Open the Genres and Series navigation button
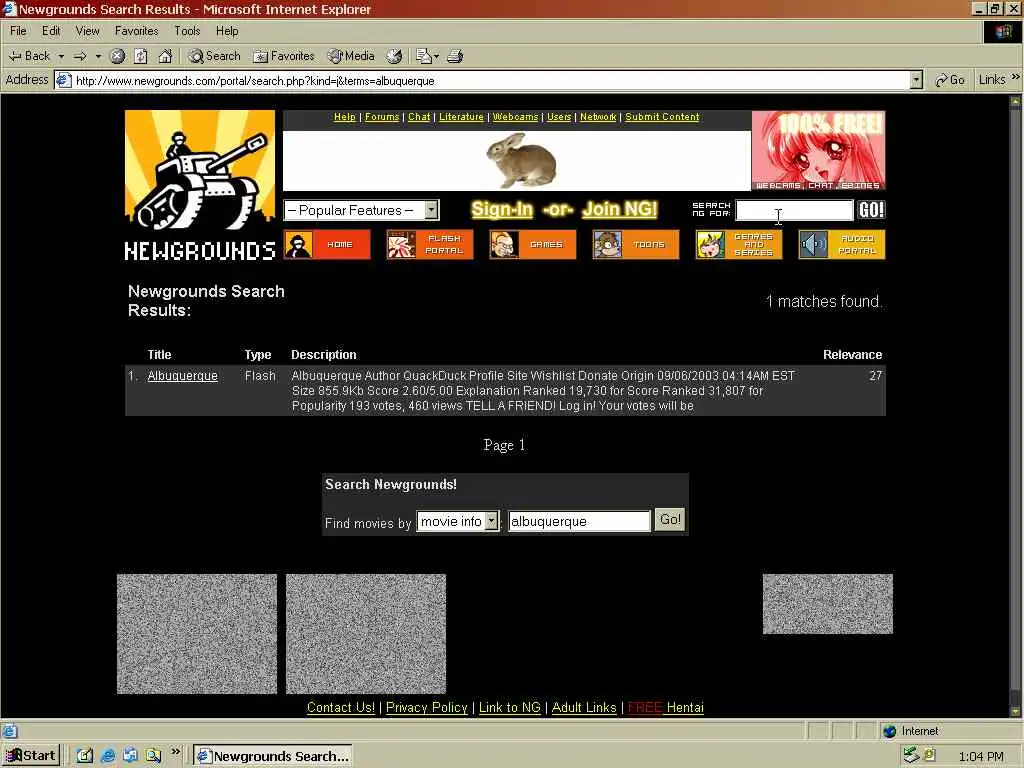This screenshot has width=1024, height=768. pos(739,244)
